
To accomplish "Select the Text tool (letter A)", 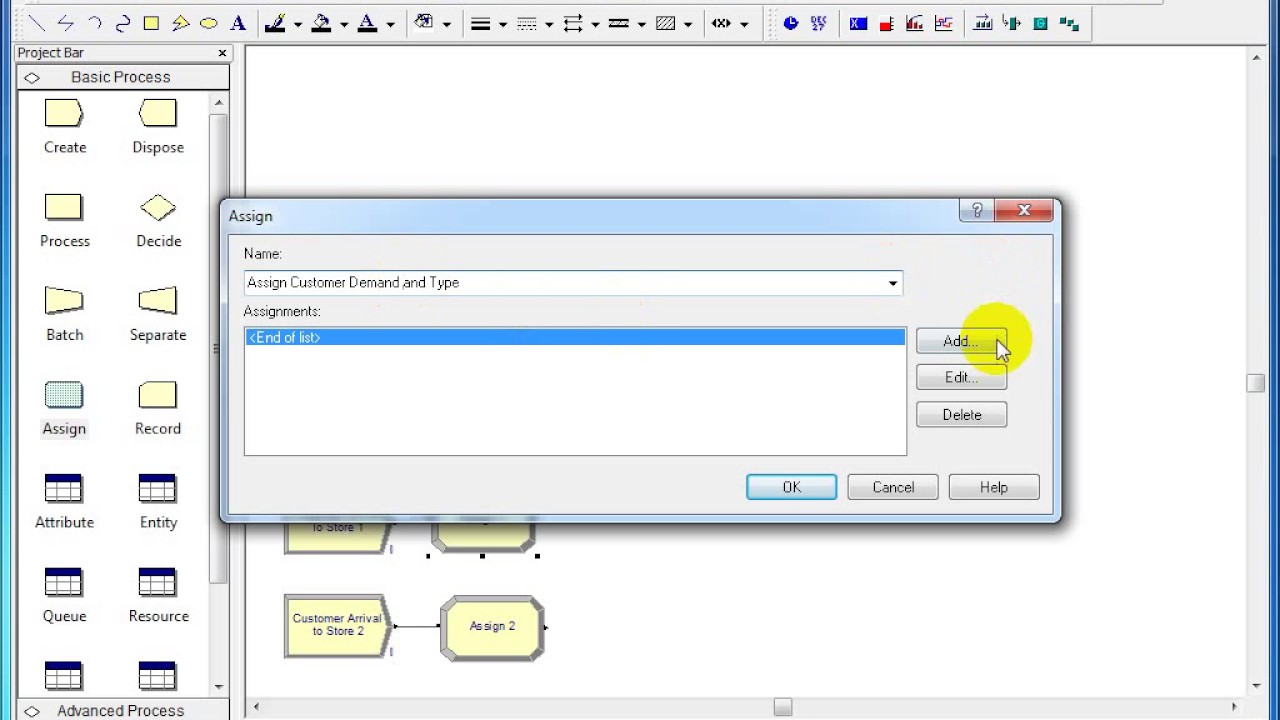I will pyautogui.click(x=238, y=23).
